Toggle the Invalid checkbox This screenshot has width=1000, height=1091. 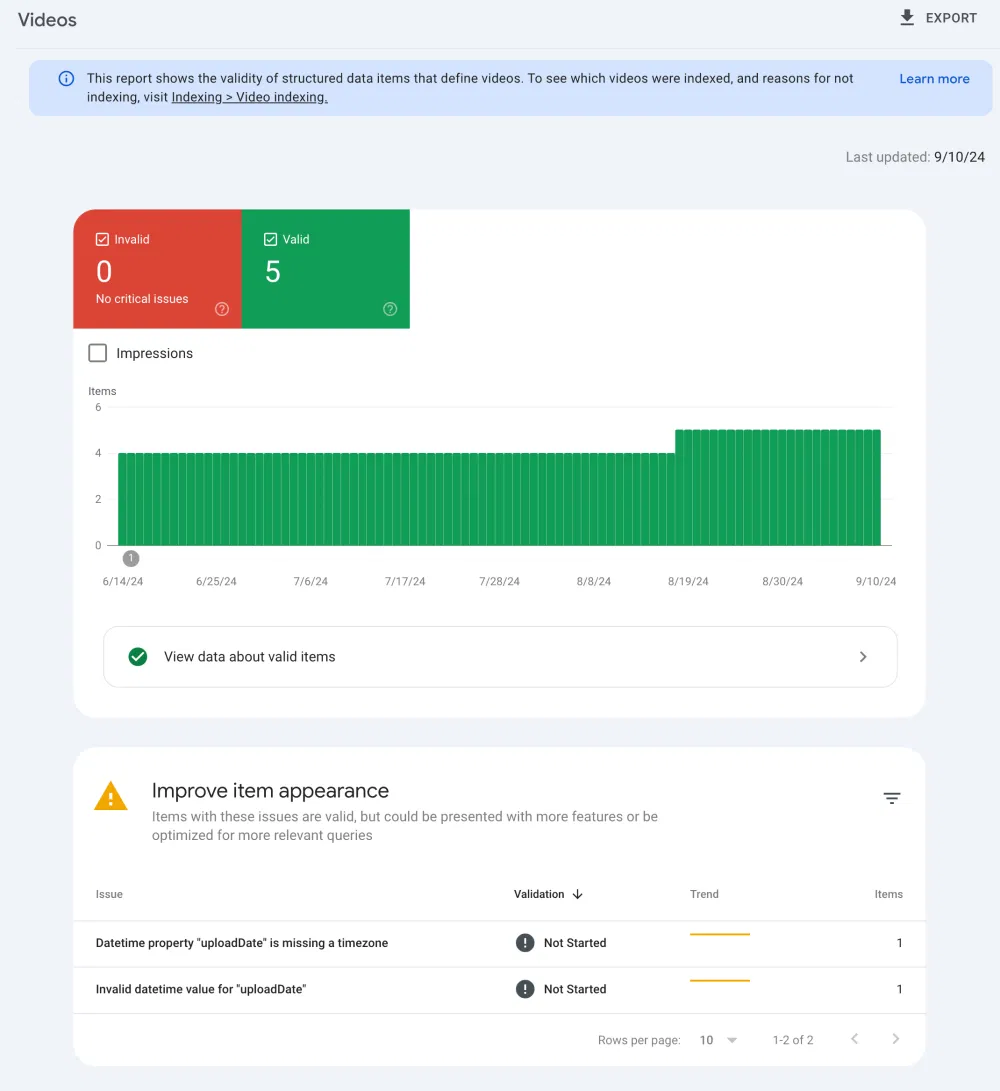[x=102, y=239]
